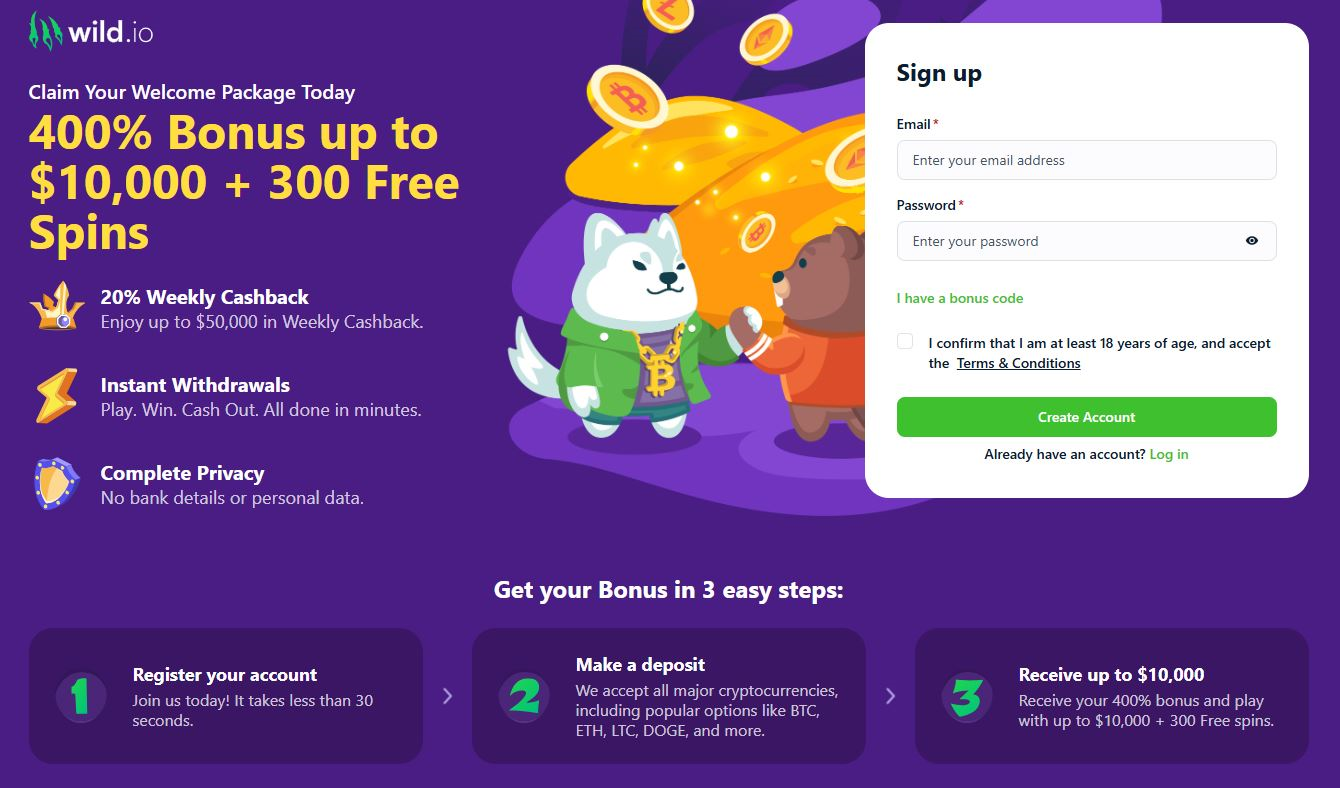This screenshot has width=1340, height=788.
Task: Click the green number 3 step icon
Action: tap(966, 696)
